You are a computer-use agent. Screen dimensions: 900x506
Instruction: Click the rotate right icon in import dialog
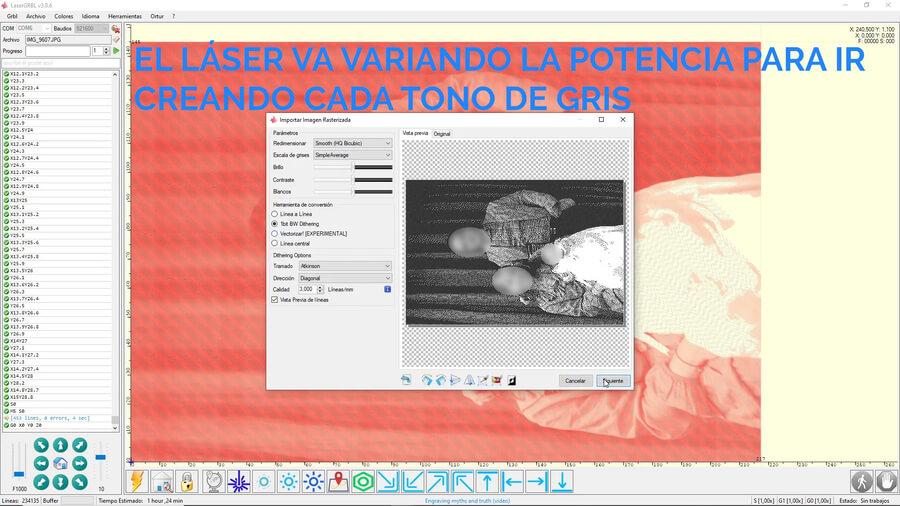click(x=441, y=380)
